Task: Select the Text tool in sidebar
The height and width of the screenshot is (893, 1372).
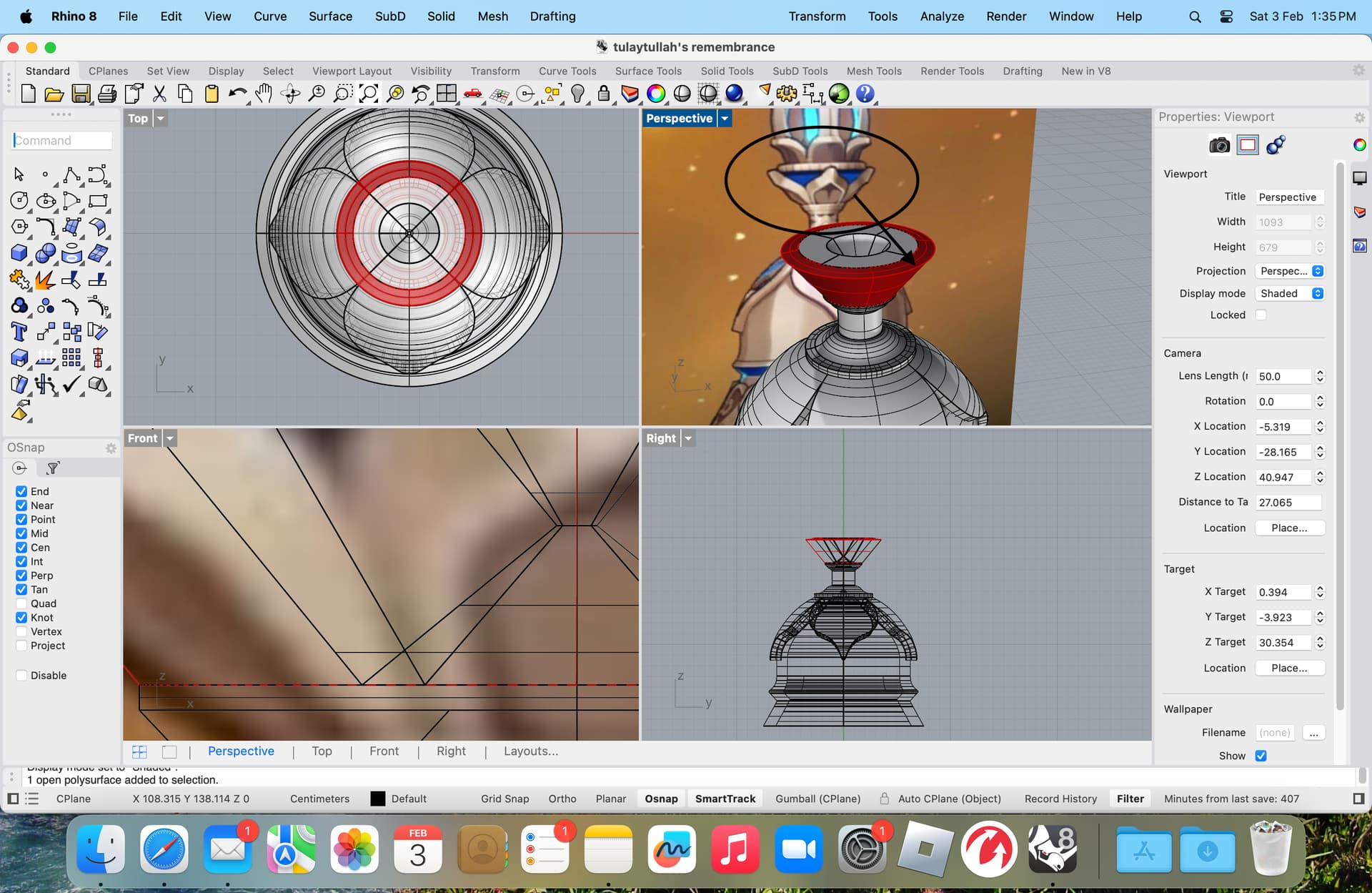Action: pyautogui.click(x=19, y=332)
